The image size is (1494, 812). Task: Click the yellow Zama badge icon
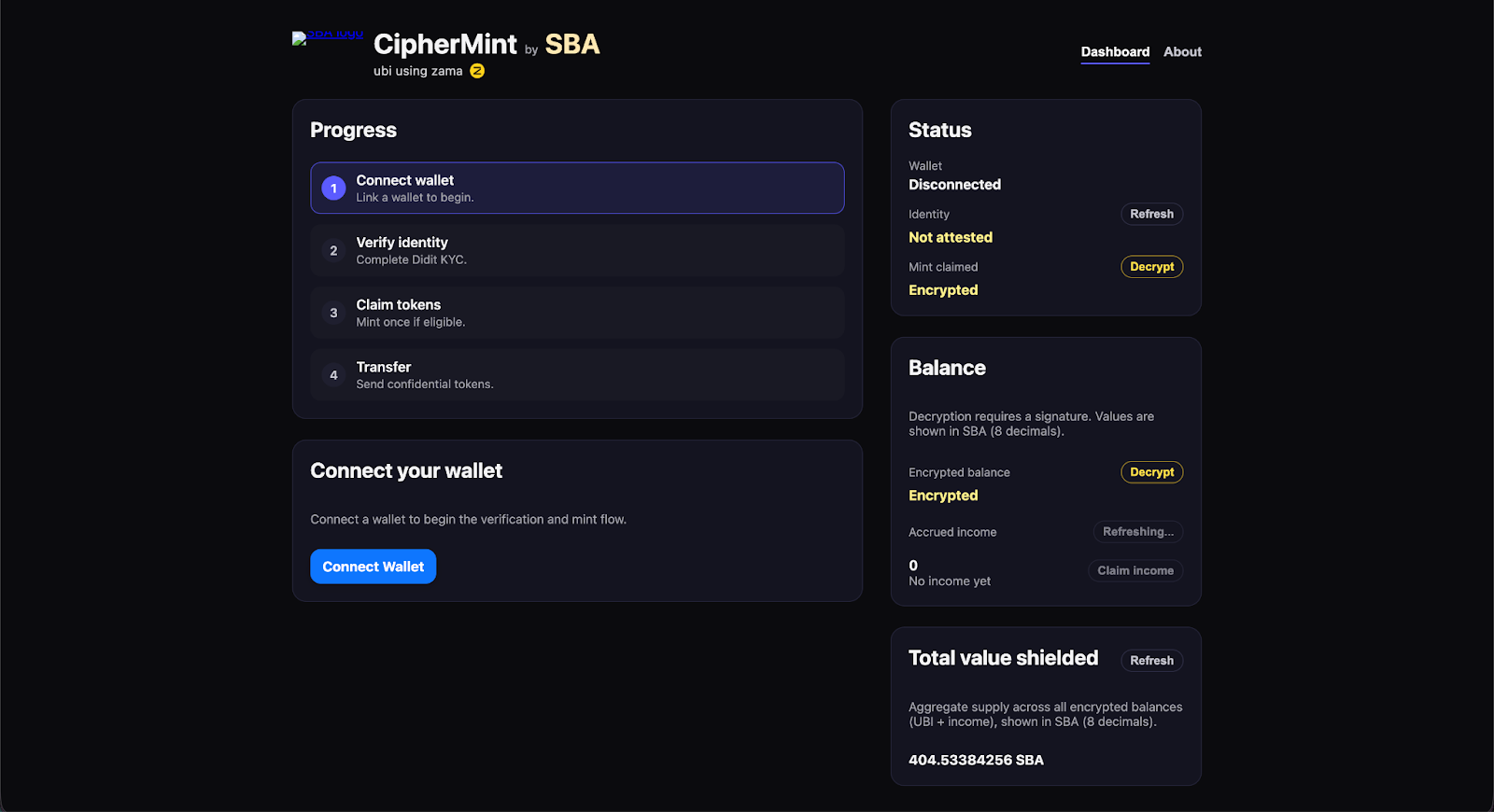pyautogui.click(x=477, y=71)
